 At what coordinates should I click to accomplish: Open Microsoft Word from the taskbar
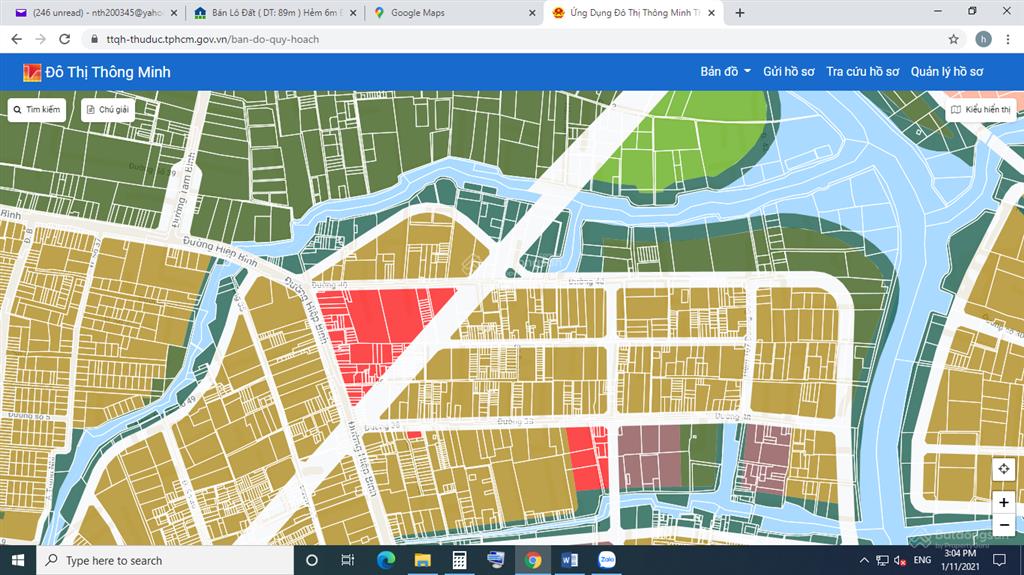coord(570,560)
